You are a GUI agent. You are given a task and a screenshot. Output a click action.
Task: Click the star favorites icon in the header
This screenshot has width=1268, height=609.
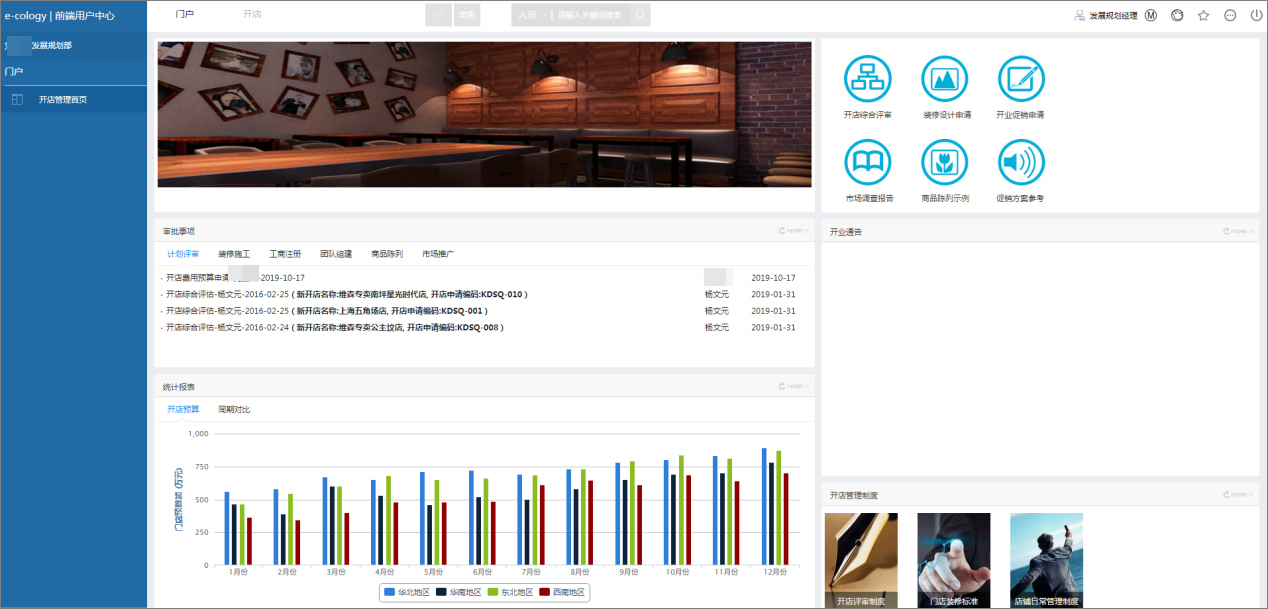pyautogui.click(x=1203, y=15)
